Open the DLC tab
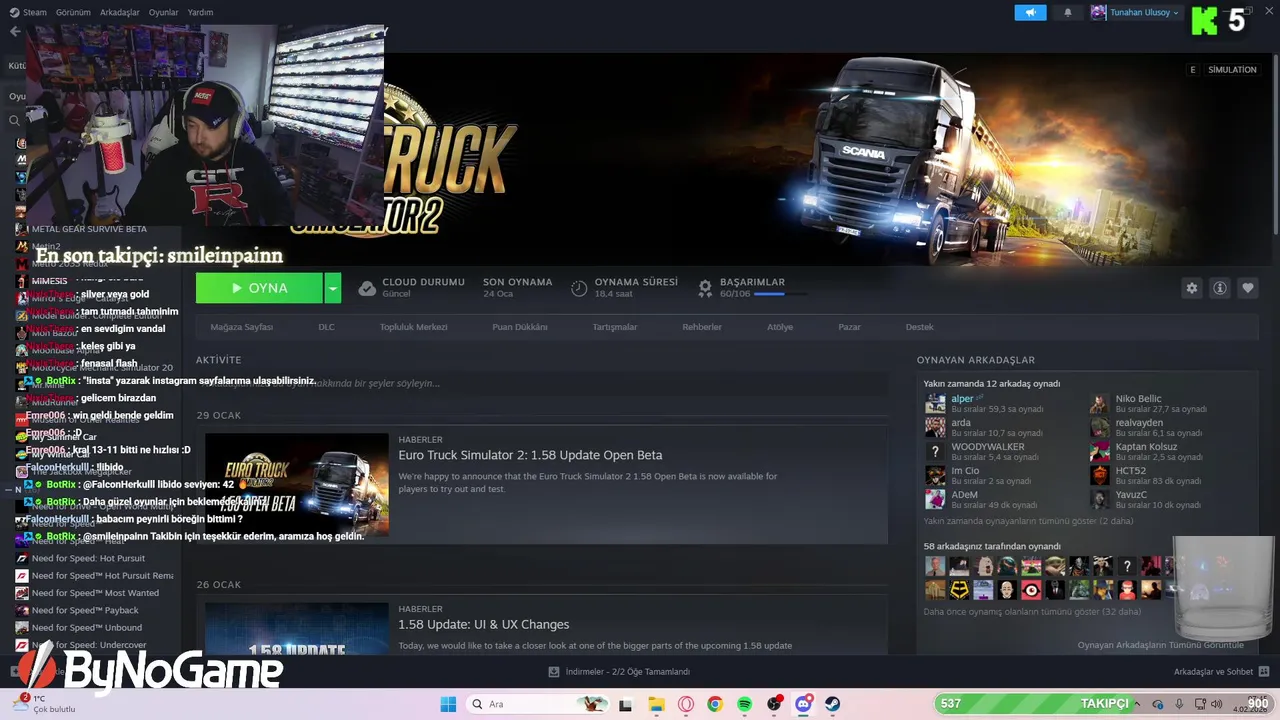The image size is (1280, 720). tap(326, 327)
